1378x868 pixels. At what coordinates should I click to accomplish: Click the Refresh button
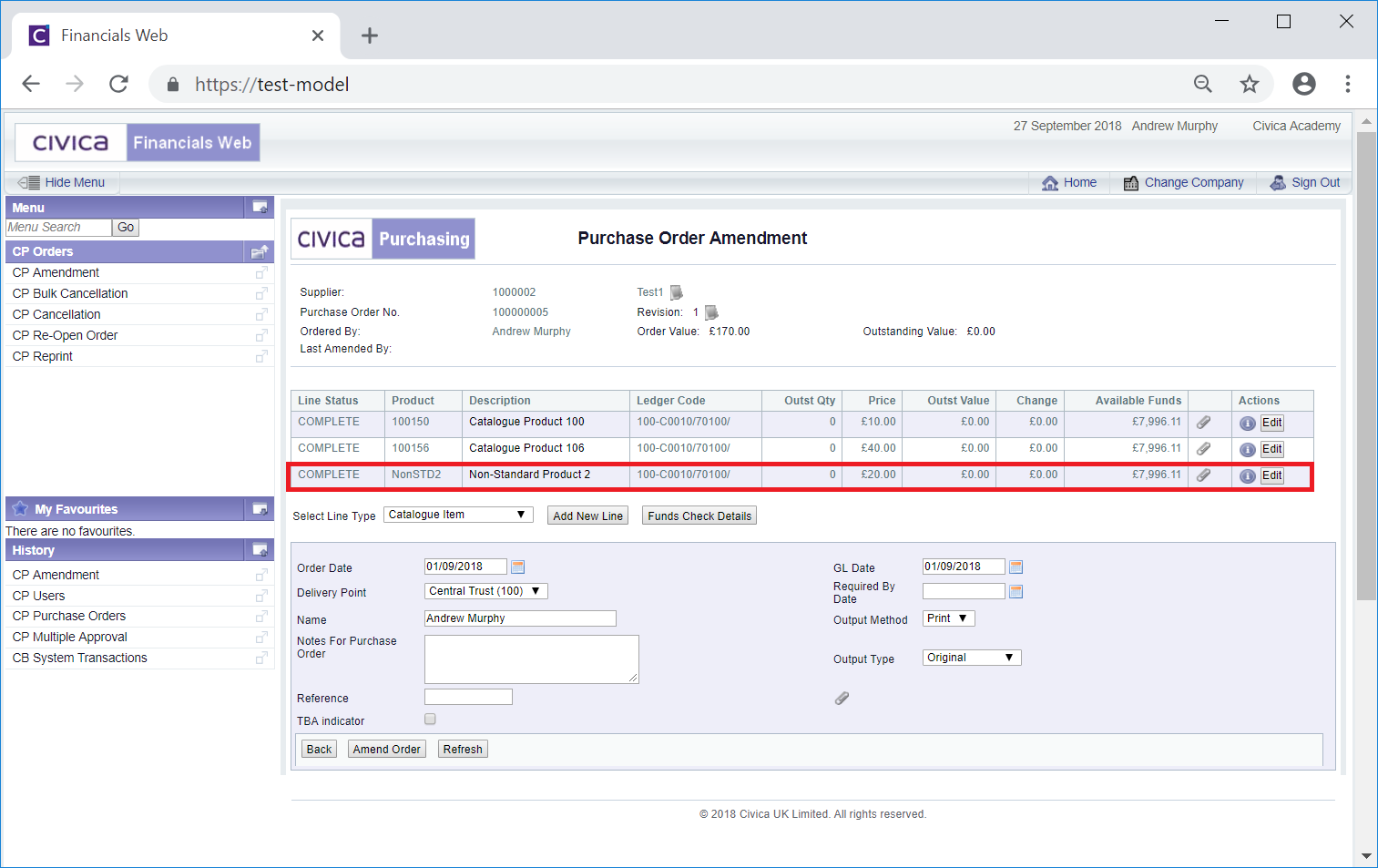(x=463, y=749)
